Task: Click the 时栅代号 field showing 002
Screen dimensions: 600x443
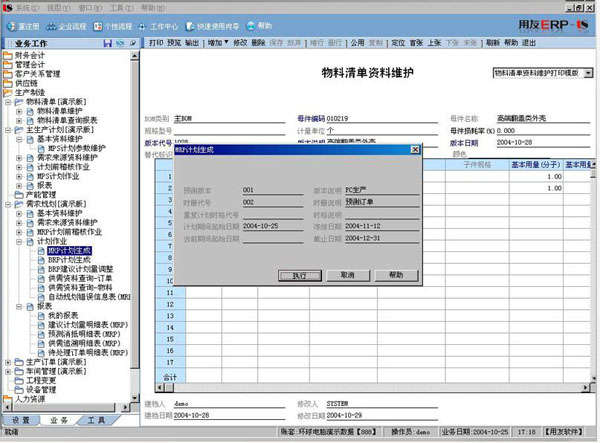Action: [x=272, y=202]
